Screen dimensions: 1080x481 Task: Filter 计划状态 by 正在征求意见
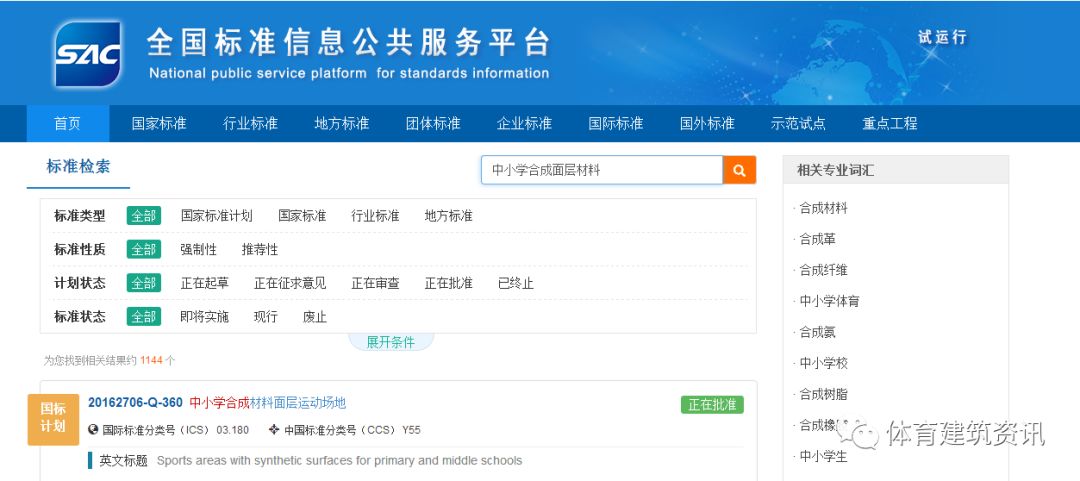tap(290, 283)
